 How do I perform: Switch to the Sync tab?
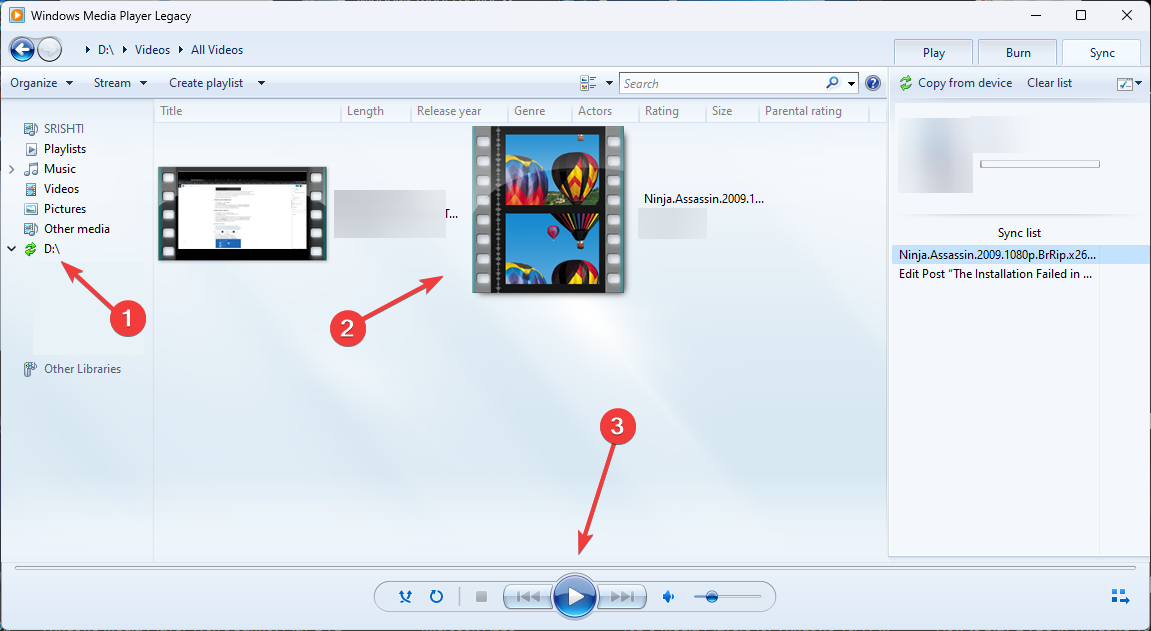pyautogui.click(x=1102, y=53)
